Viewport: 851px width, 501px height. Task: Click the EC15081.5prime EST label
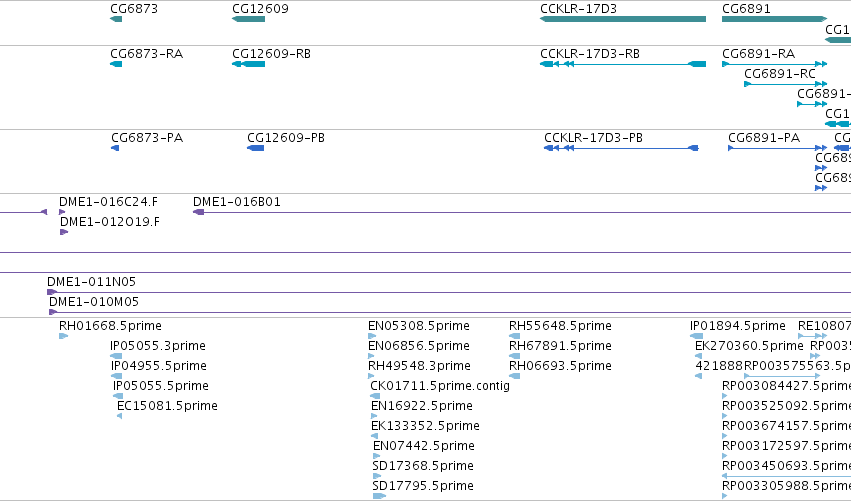coord(167,406)
